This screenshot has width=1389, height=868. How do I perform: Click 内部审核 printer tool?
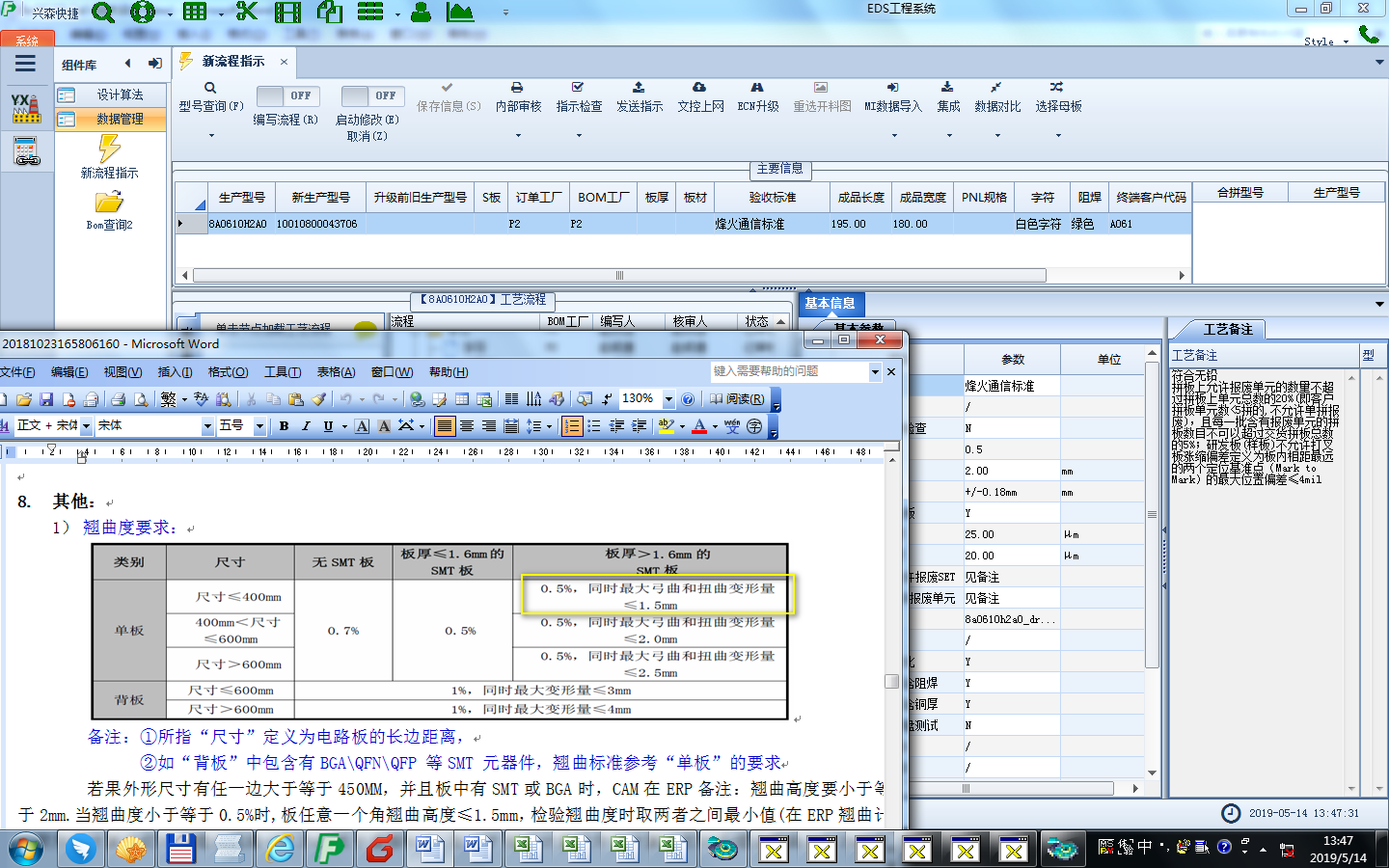pos(518,97)
